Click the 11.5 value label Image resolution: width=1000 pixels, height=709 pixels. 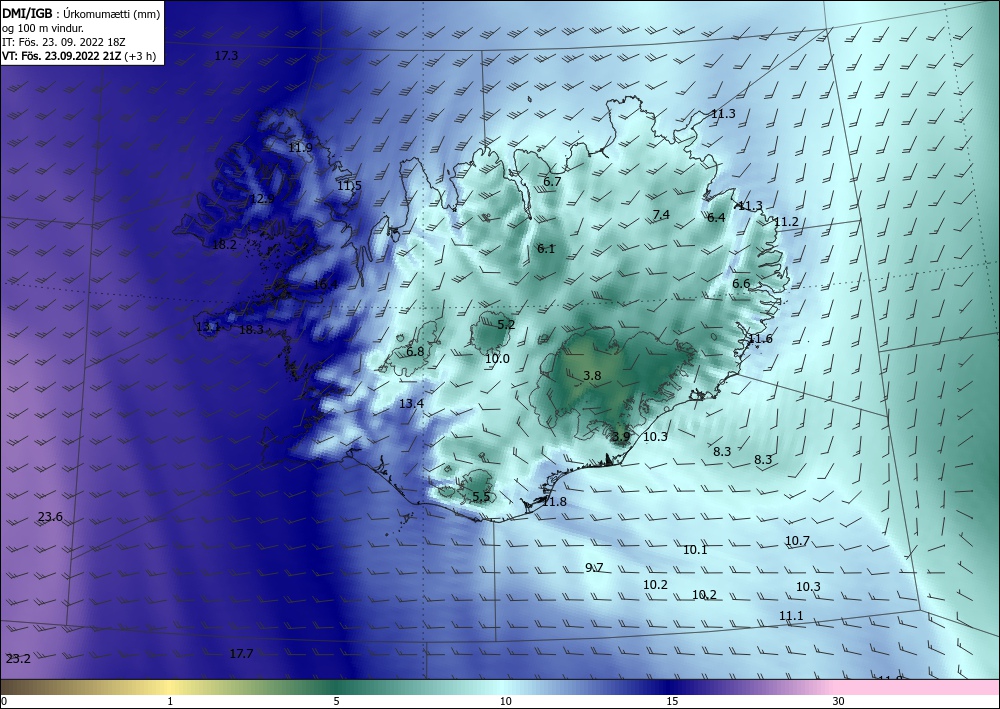(x=349, y=186)
